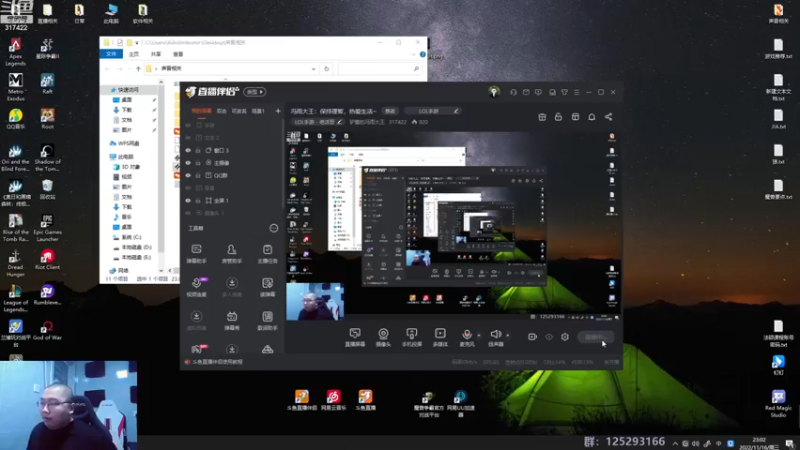Click the speaker (扬声器) icon

495,335
